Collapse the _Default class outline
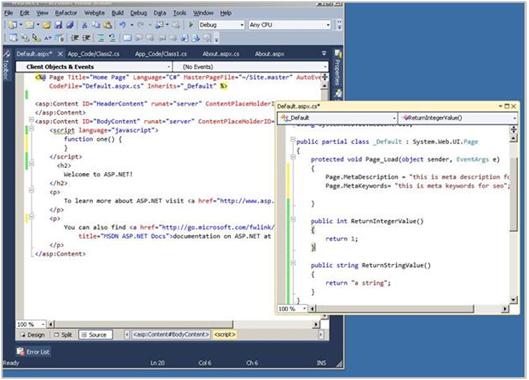The height and width of the screenshot is (380, 529). coord(293,139)
